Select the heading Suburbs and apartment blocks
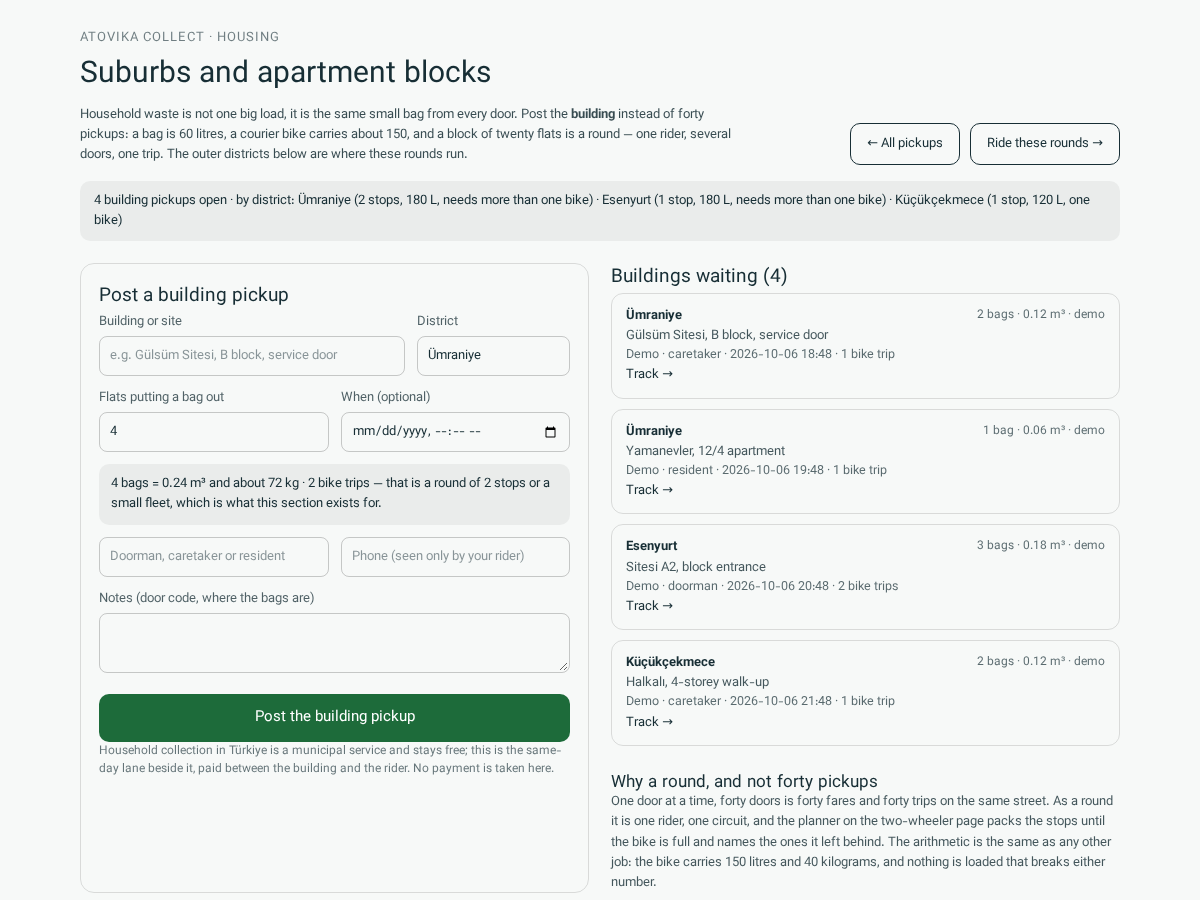This screenshot has height=900, width=1200. (286, 72)
